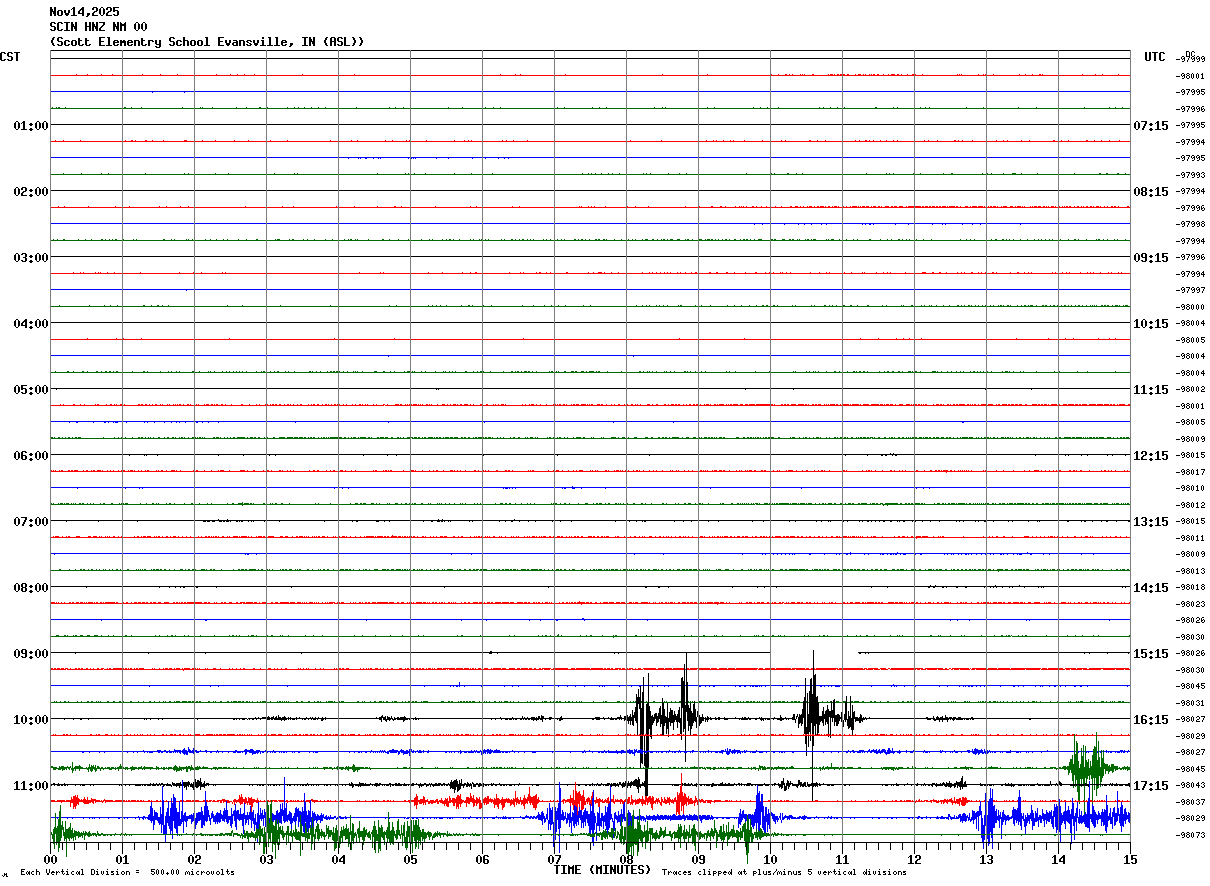Select the station code SCIN HNZ NM 00
1210x886 pixels.
coord(98,27)
